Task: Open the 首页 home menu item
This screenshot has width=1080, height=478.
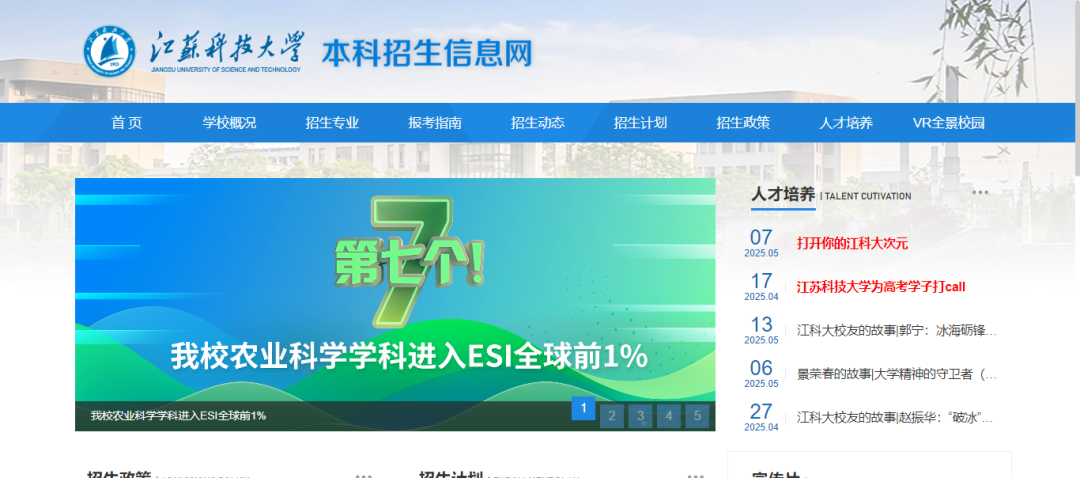Action: (x=127, y=123)
